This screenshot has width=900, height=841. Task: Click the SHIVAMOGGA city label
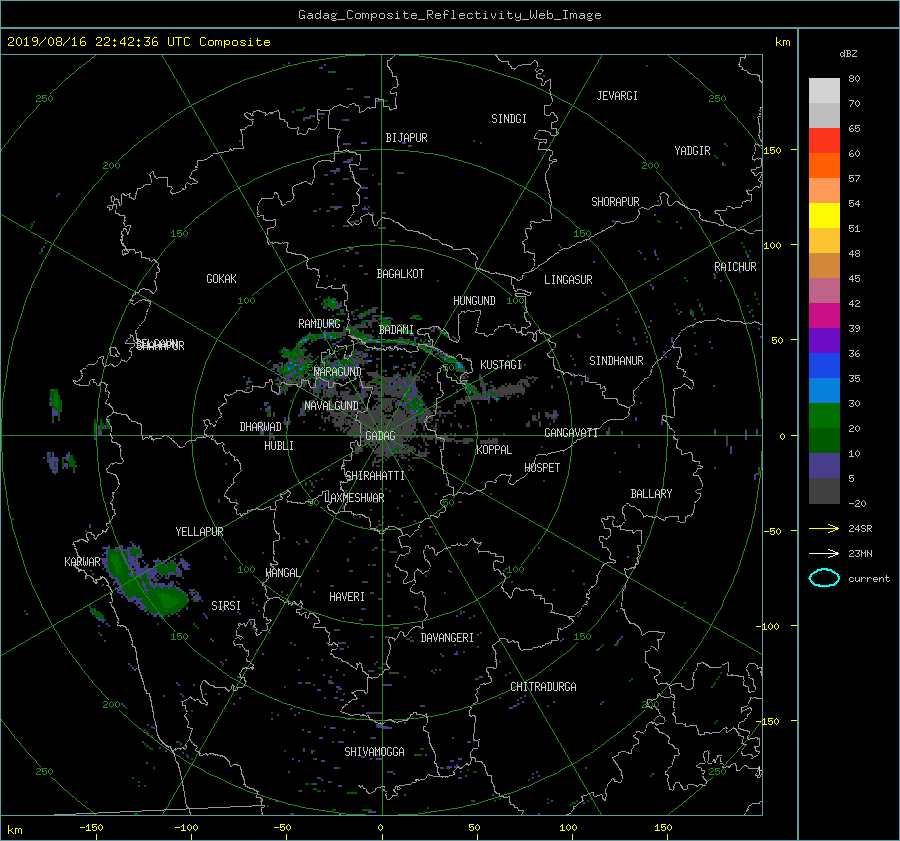pyautogui.click(x=374, y=752)
